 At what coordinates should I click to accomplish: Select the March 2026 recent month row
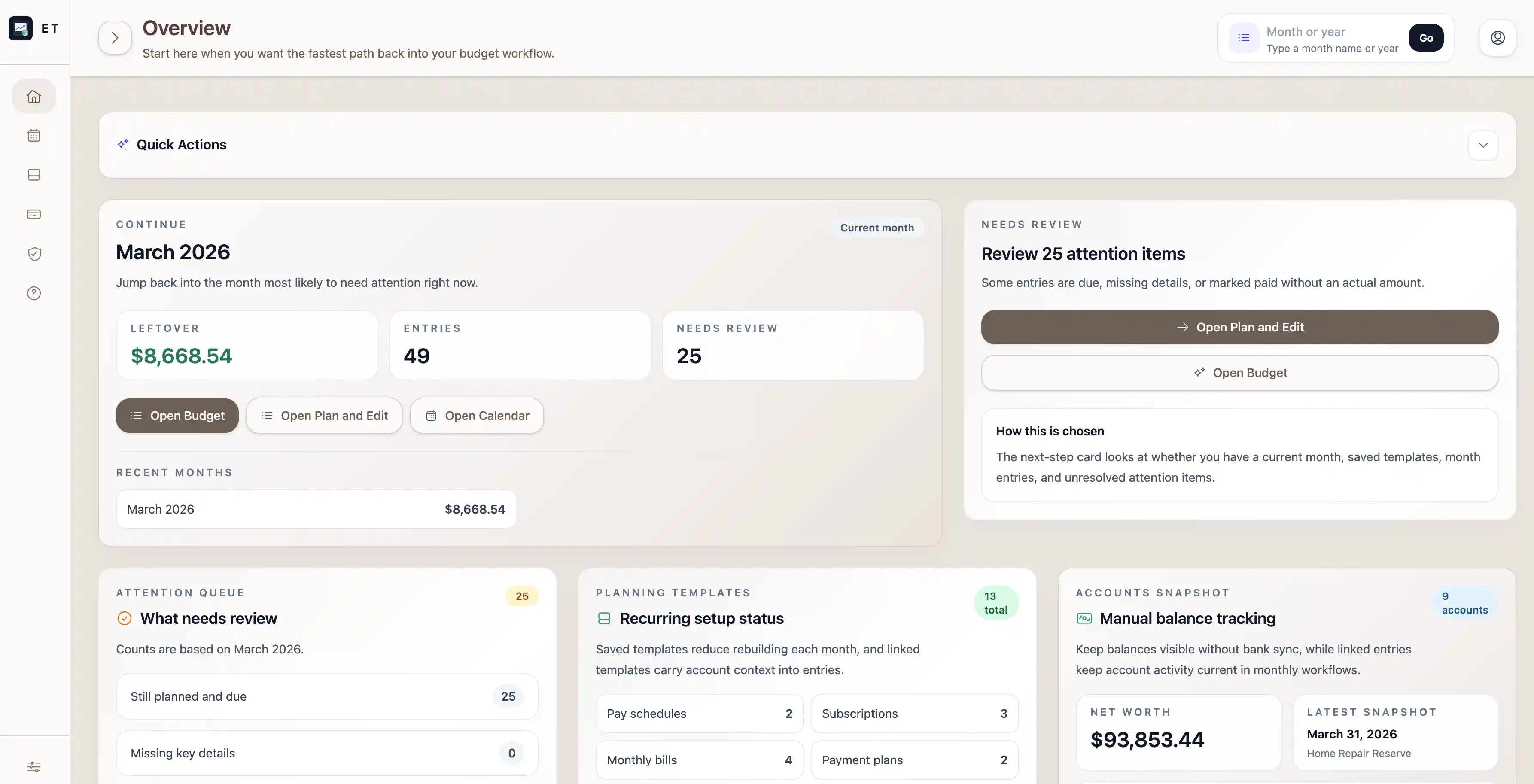pos(316,510)
